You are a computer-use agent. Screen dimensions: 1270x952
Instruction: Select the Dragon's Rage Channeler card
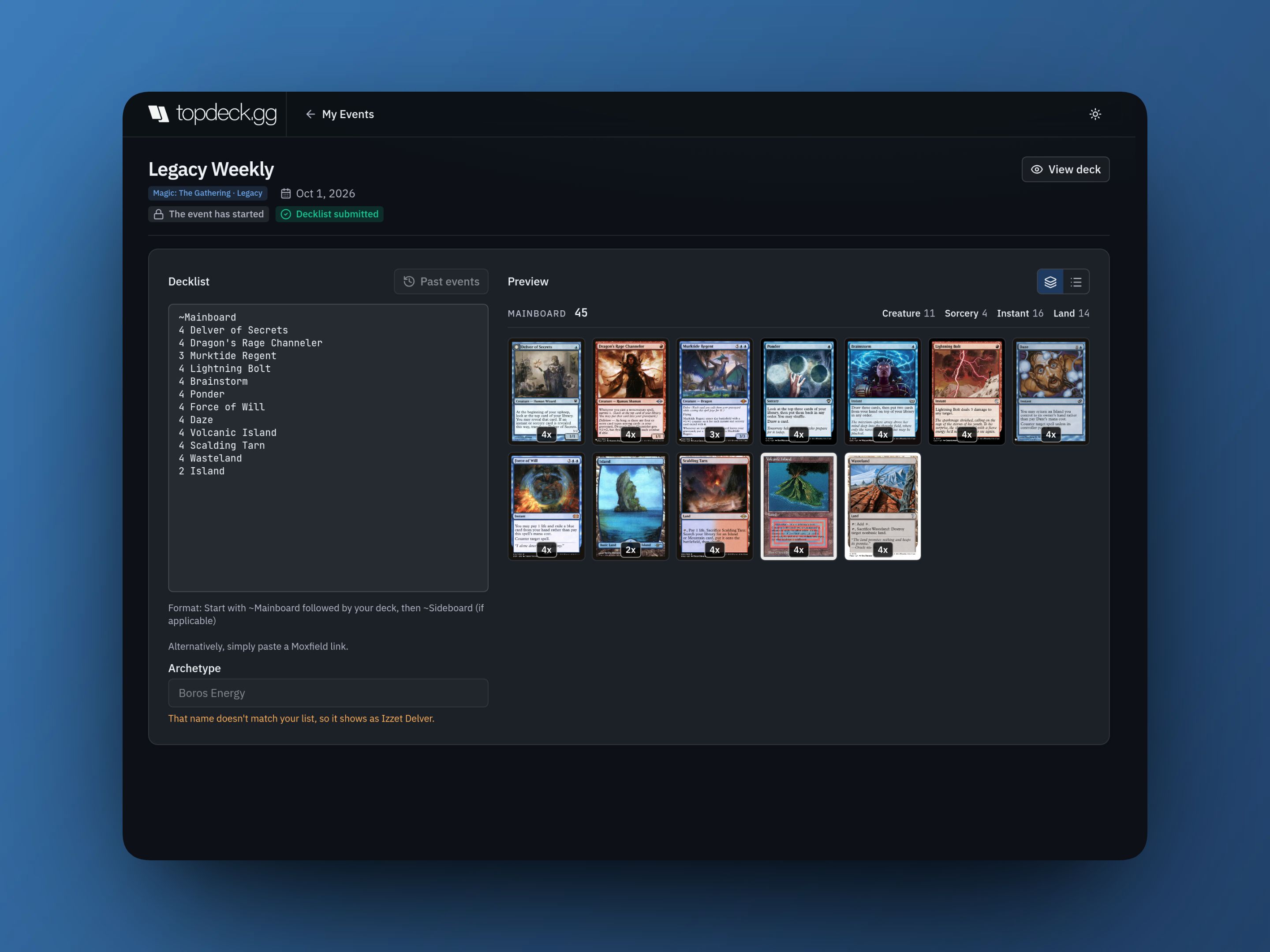[x=630, y=392]
